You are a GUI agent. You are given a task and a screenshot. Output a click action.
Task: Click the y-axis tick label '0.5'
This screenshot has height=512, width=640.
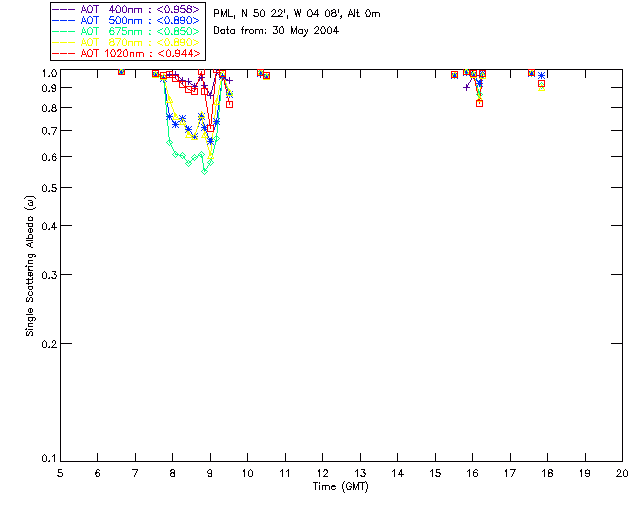coord(49,188)
